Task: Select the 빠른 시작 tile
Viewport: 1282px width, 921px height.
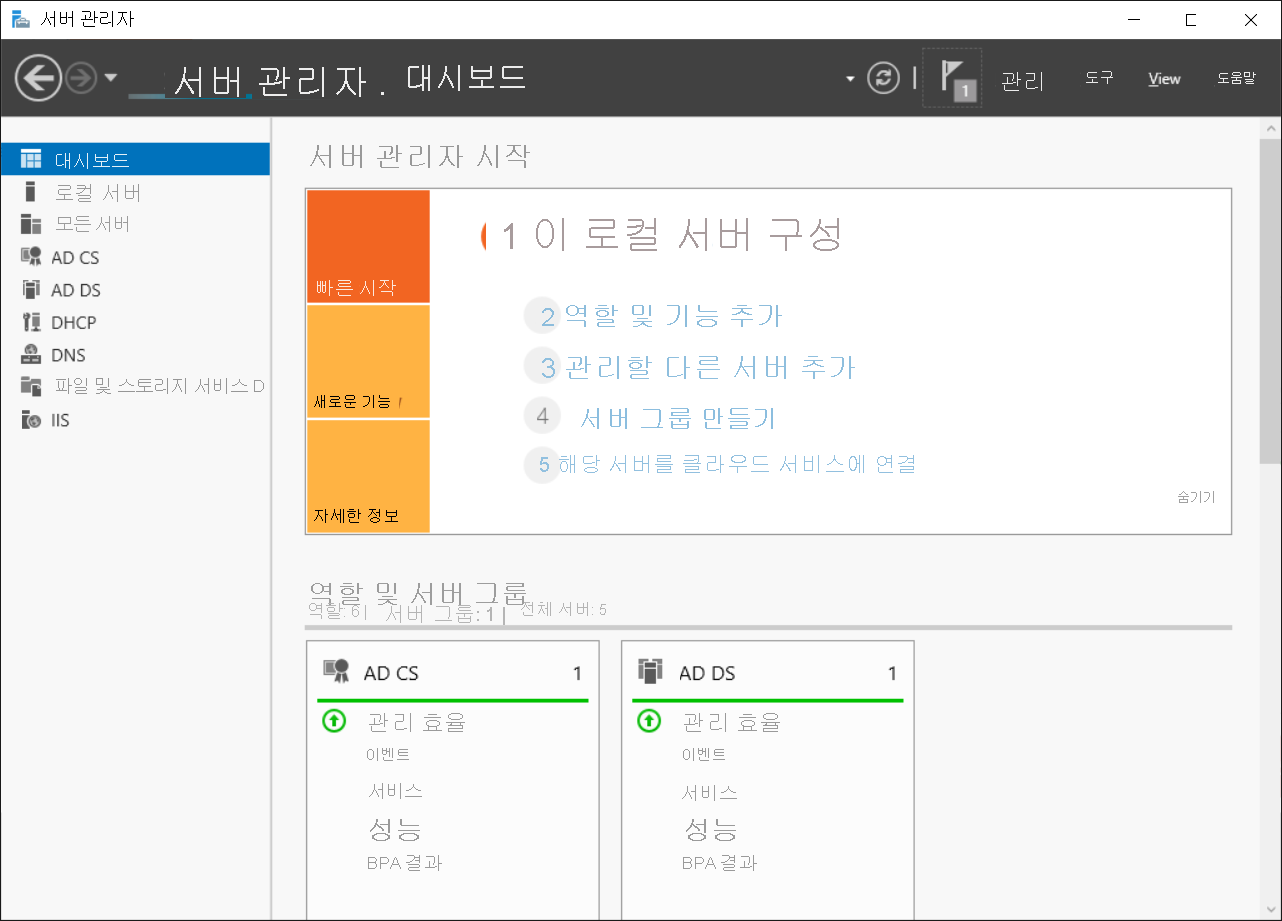Action: click(368, 246)
